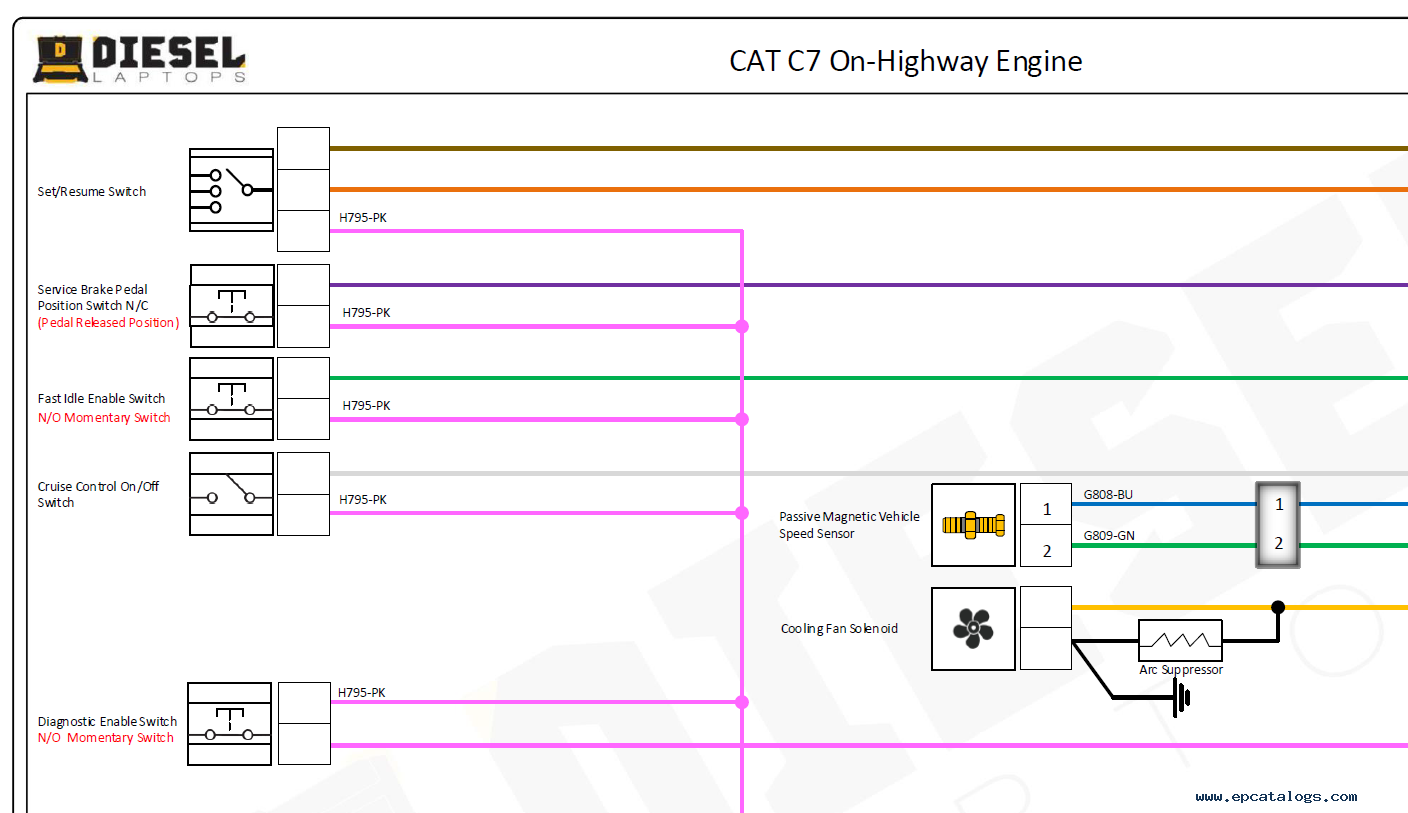Click the ground symbol below the arc suppressor
Viewport: 1408px width, 813px height.
click(x=1181, y=698)
